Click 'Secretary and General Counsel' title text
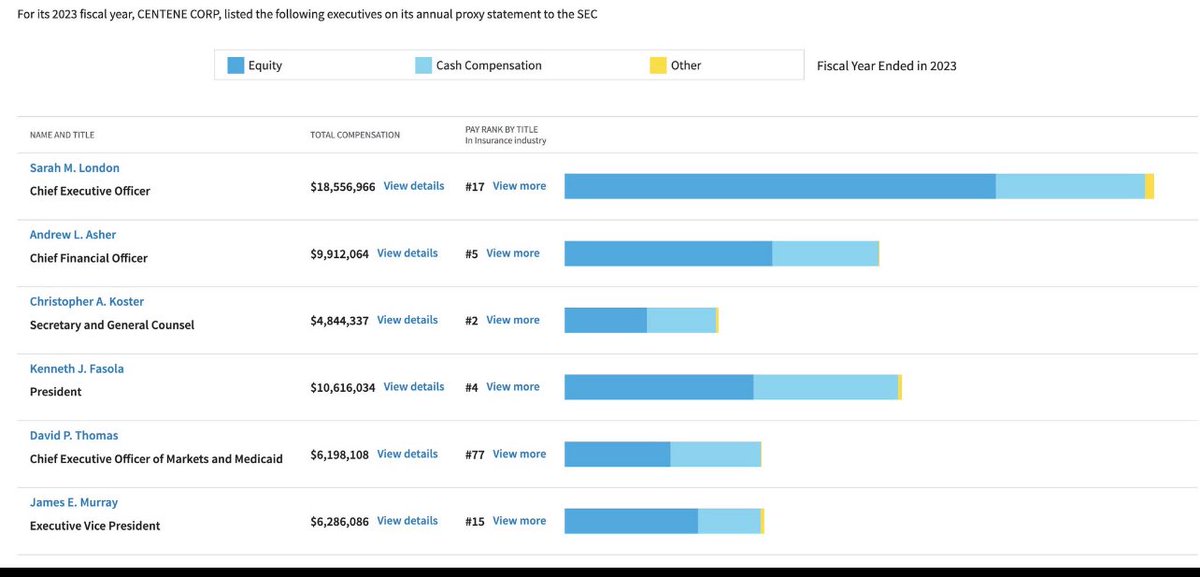Viewport: 1200px width, 577px height. (x=112, y=325)
